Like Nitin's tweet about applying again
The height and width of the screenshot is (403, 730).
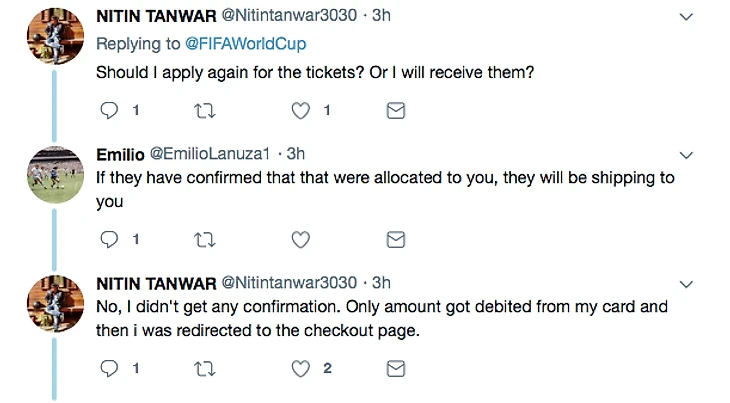pyautogui.click(x=300, y=111)
